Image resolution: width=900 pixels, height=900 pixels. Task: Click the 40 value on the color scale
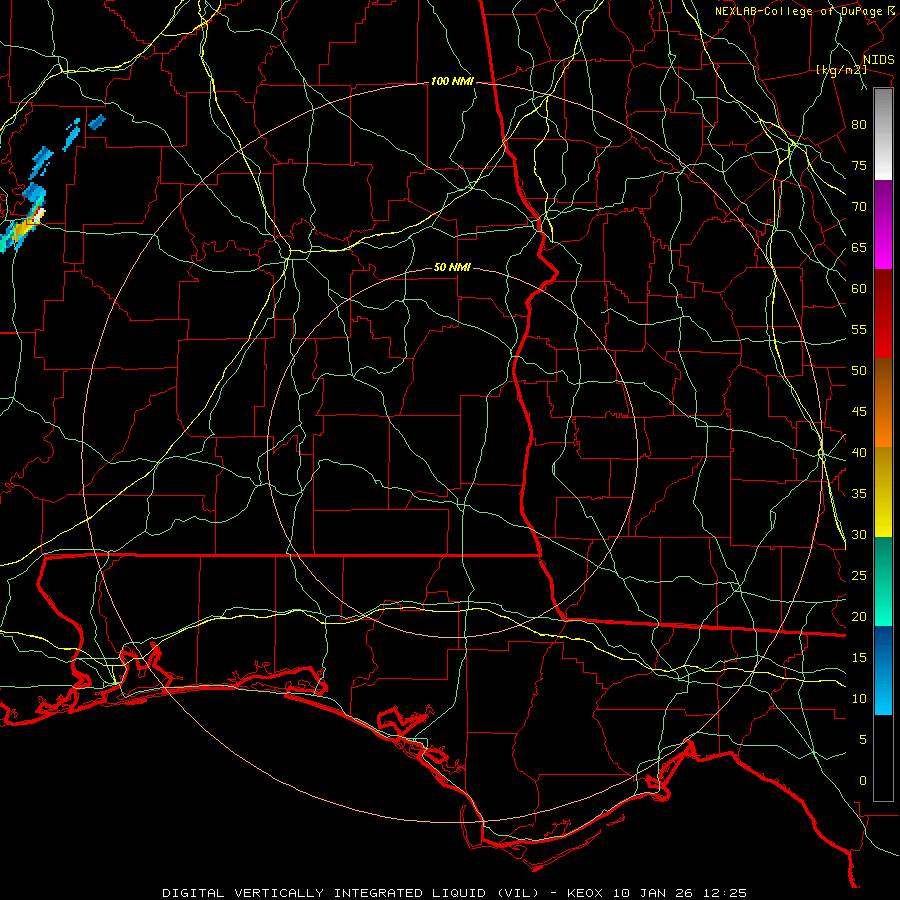[859, 453]
